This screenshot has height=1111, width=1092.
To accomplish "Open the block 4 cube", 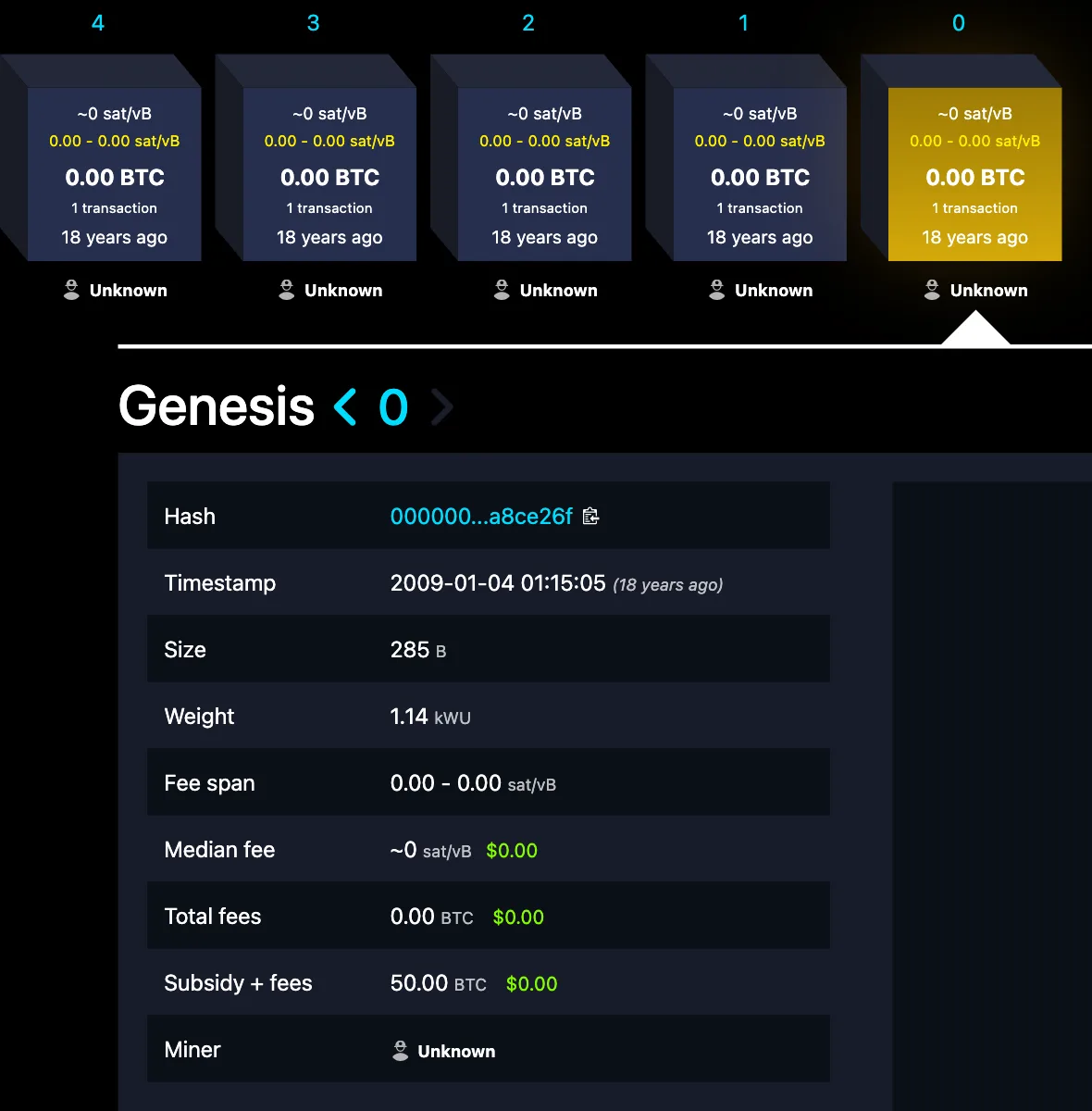I will coord(114,174).
